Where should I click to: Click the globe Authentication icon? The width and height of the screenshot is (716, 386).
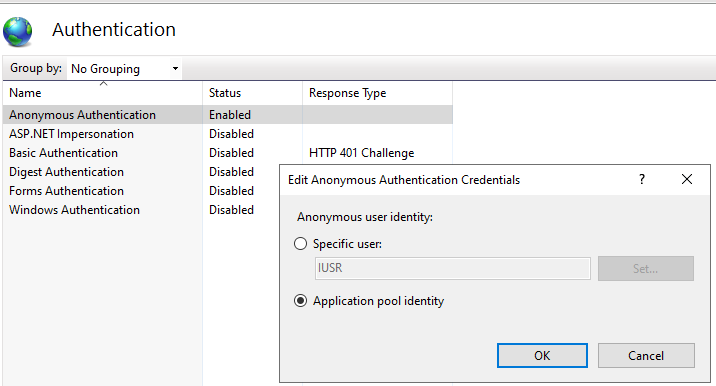click(17, 32)
